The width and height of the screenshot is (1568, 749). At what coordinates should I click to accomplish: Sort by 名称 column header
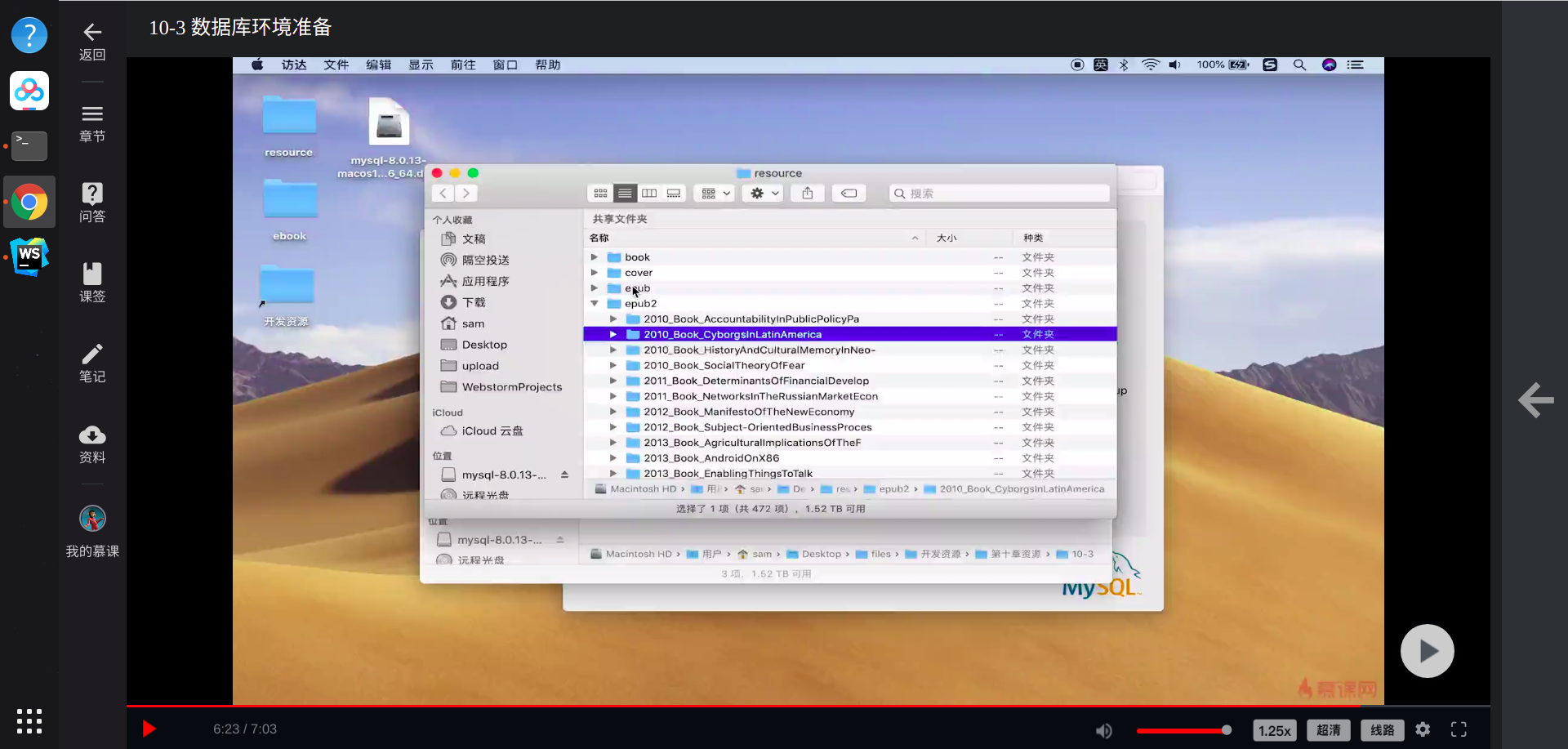(x=599, y=238)
